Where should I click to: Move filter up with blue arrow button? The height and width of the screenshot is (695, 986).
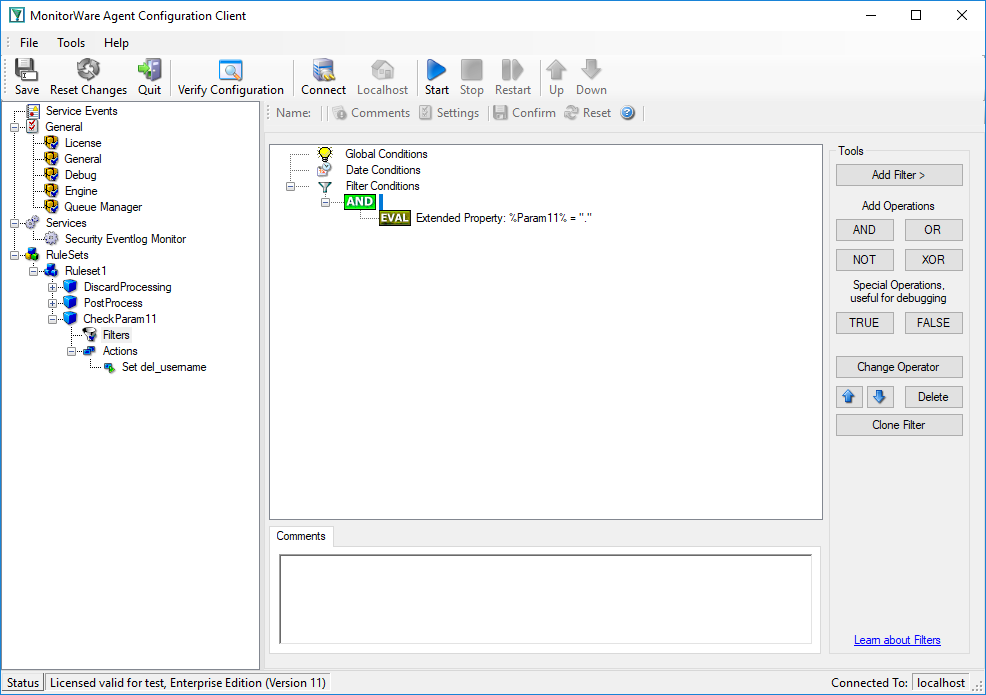pyautogui.click(x=849, y=397)
